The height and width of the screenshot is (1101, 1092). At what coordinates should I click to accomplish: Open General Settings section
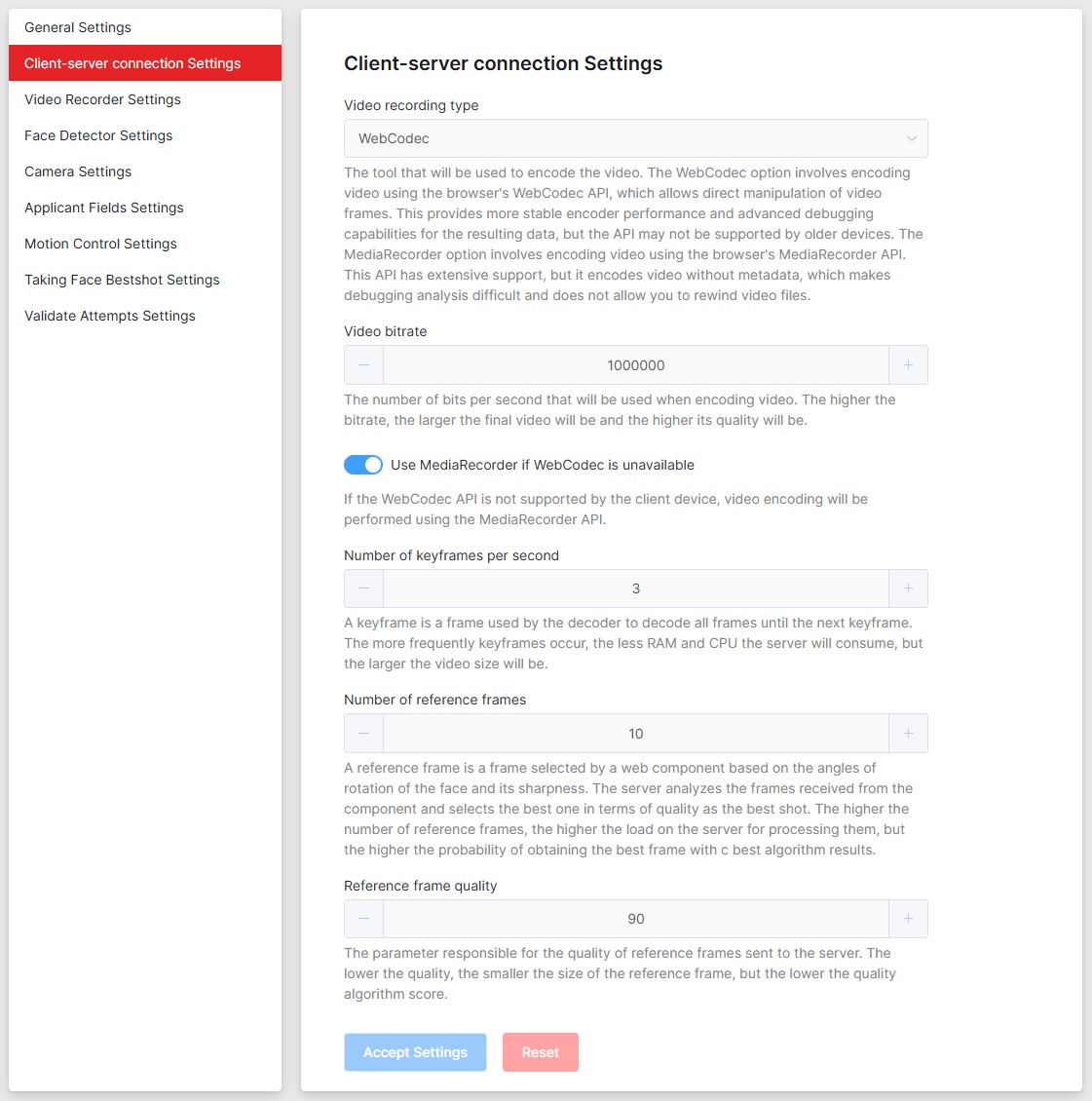click(78, 27)
